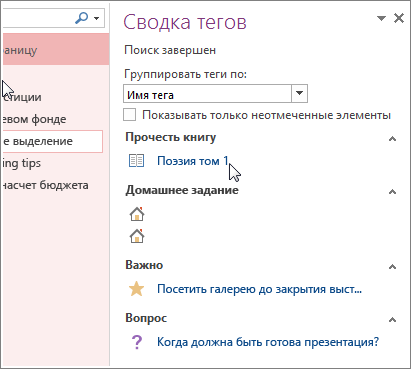This screenshot has height=369, width=411.
Task: Click the Important star tag icon
Action: [136, 289]
